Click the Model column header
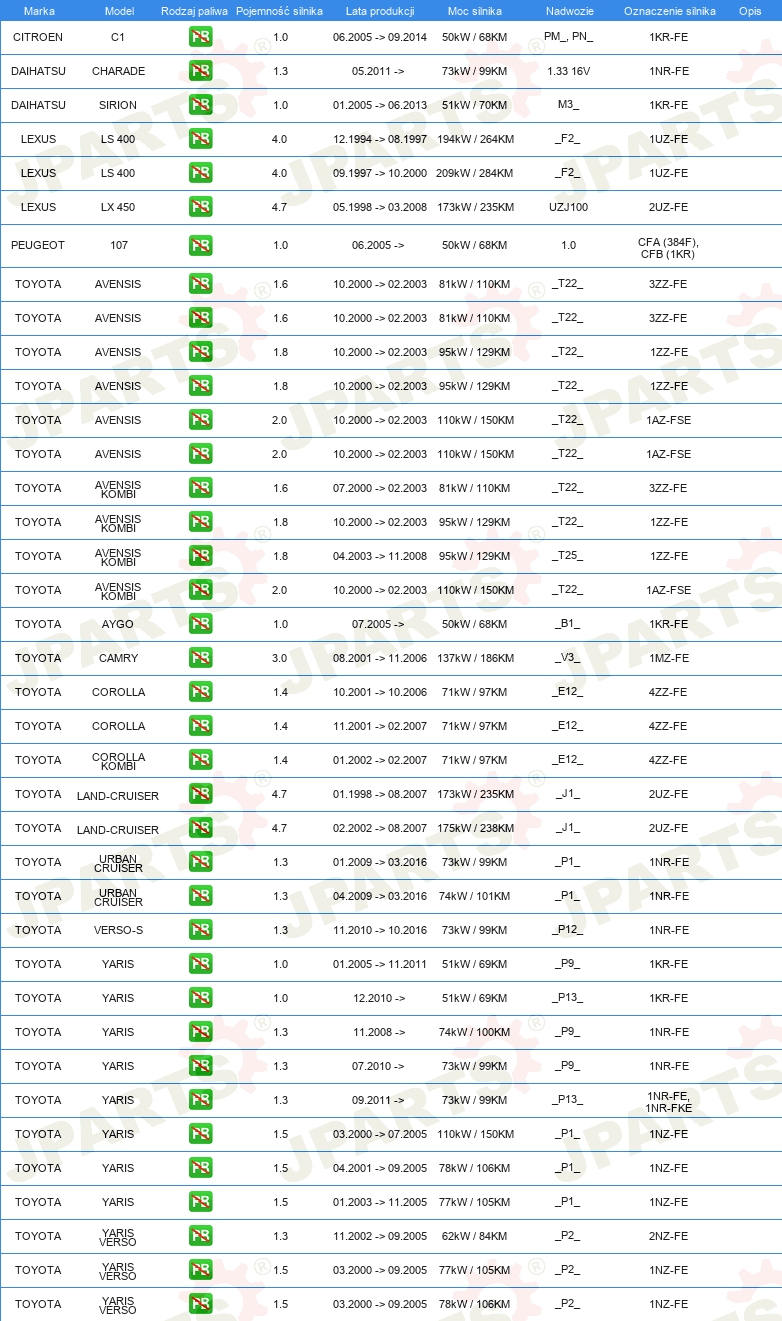Screen dimensions: 782x1321 pos(118,10)
